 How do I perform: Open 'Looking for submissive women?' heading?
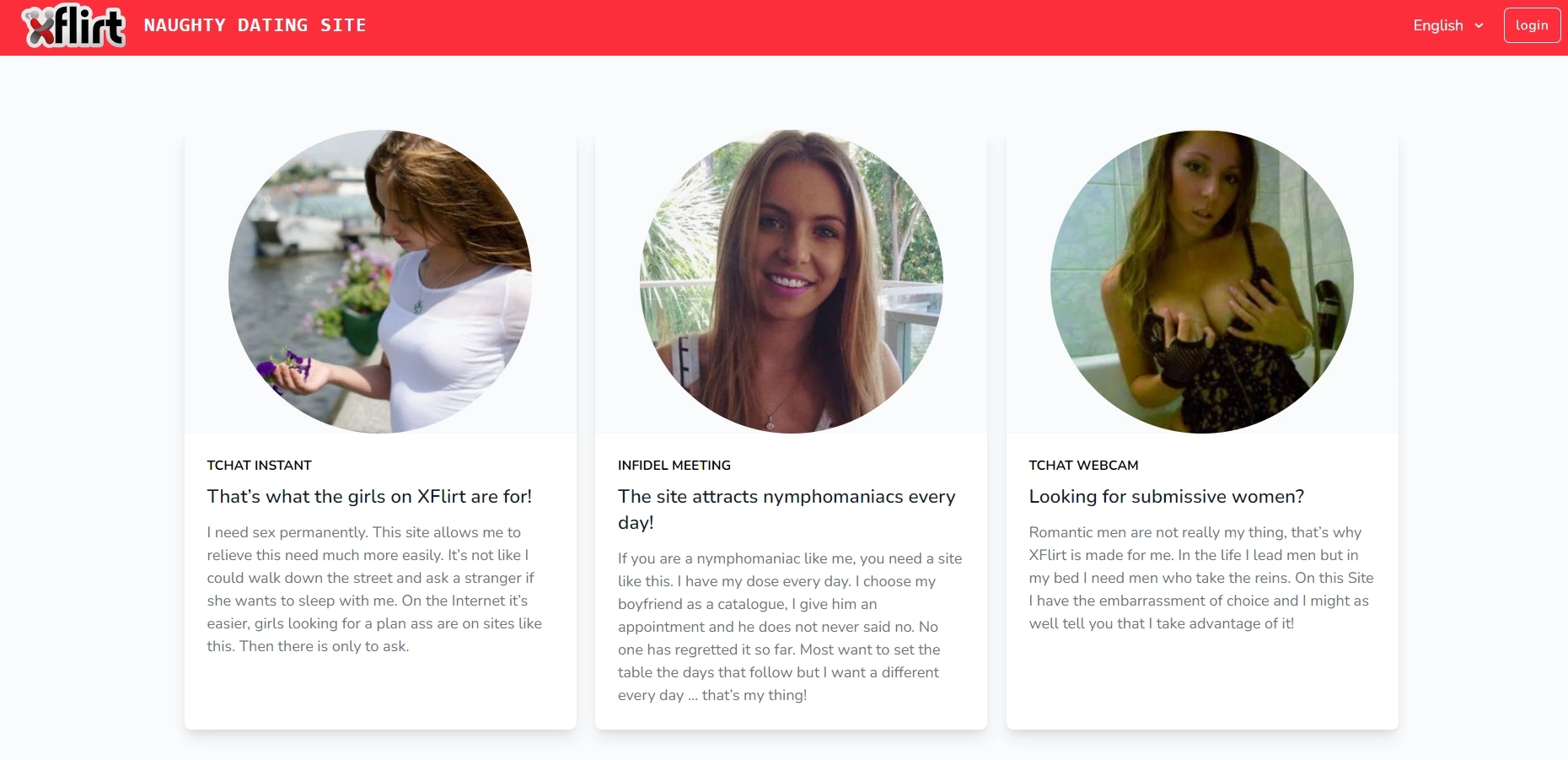click(x=1167, y=497)
